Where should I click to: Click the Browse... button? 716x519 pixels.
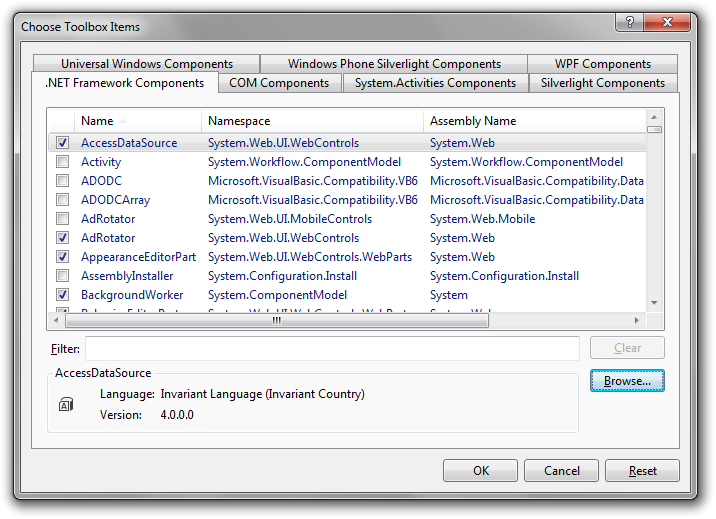[x=627, y=381]
